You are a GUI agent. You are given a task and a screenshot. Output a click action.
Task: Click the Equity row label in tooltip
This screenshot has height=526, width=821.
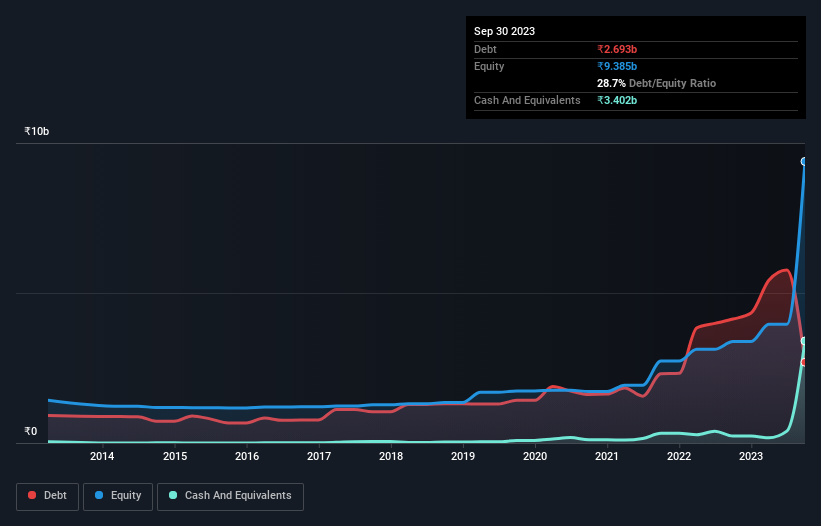pyautogui.click(x=489, y=66)
